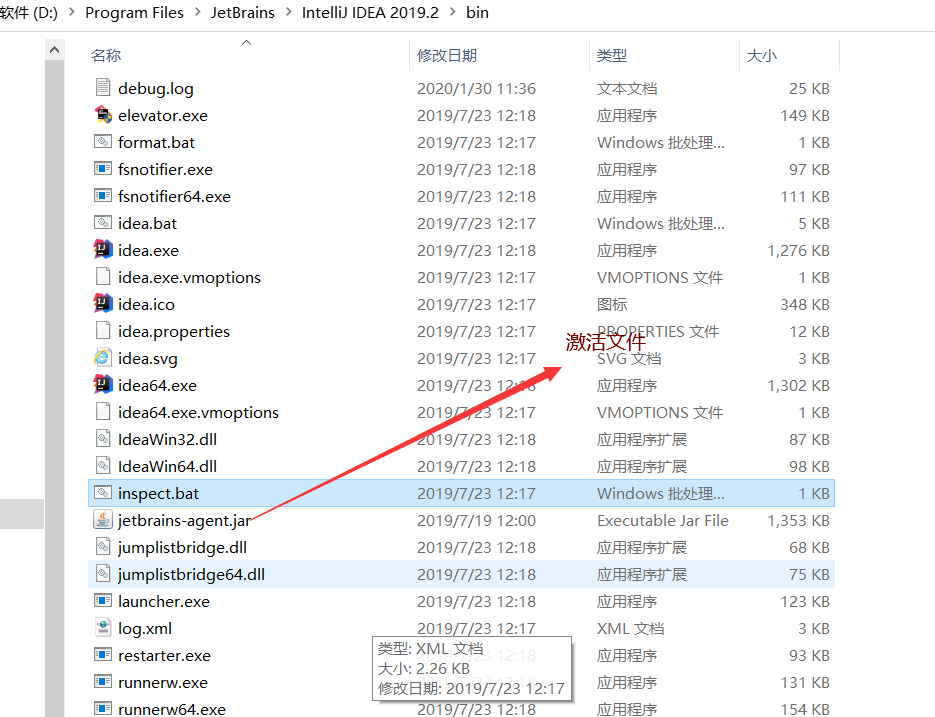Sort by 修改日期 column header
Viewport: 935px width, 717px height.
tap(447, 55)
